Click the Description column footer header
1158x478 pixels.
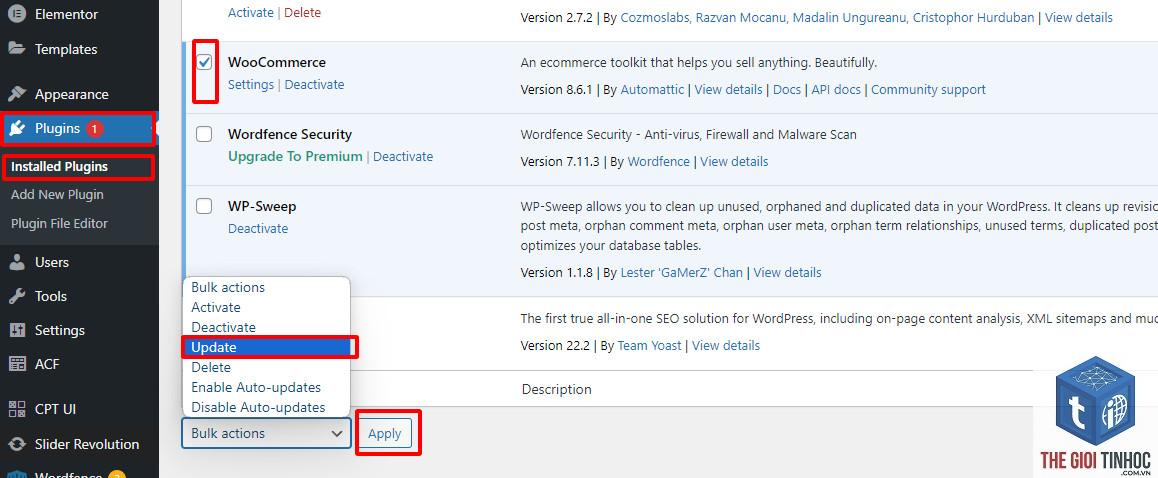pyautogui.click(x=556, y=389)
